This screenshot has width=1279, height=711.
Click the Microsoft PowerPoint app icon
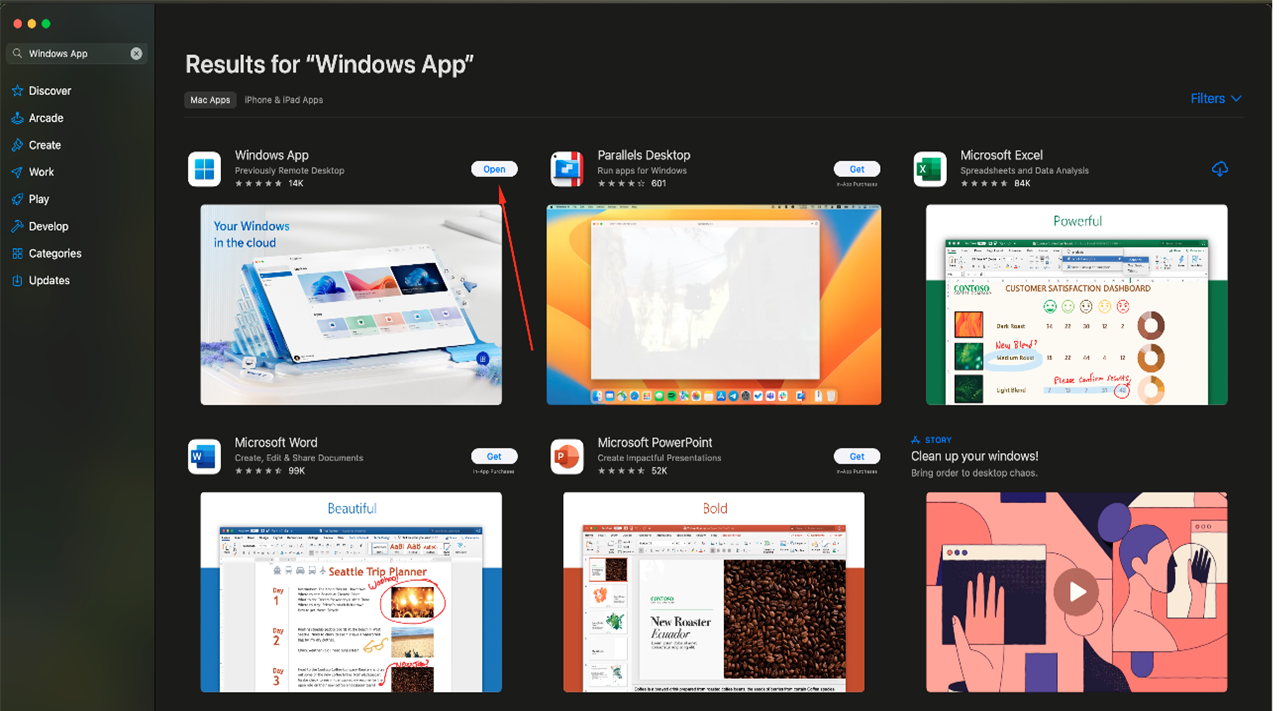pyautogui.click(x=567, y=457)
